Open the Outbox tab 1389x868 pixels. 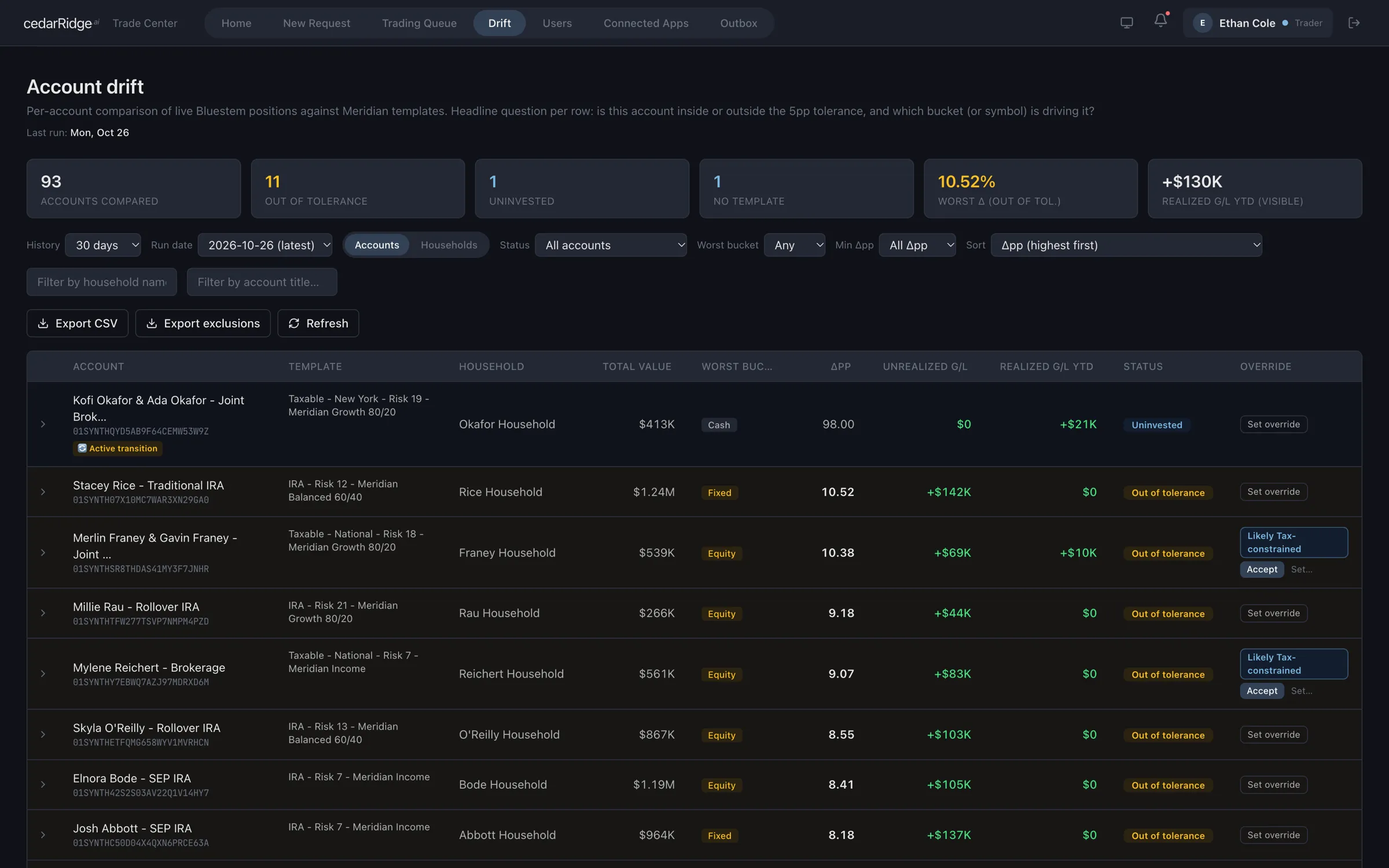738,23
